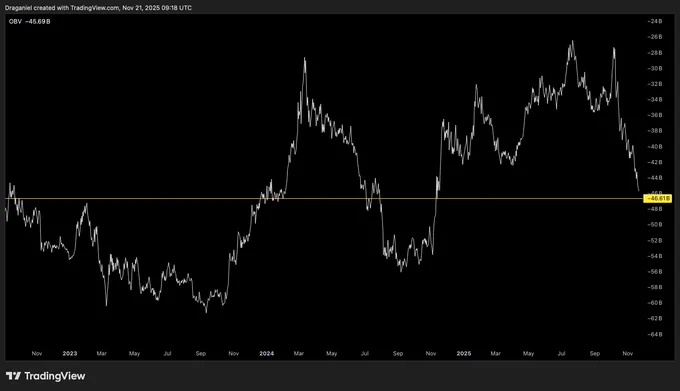680x391 pixels.
Task: Click the −52B axis label
Action: [655, 240]
